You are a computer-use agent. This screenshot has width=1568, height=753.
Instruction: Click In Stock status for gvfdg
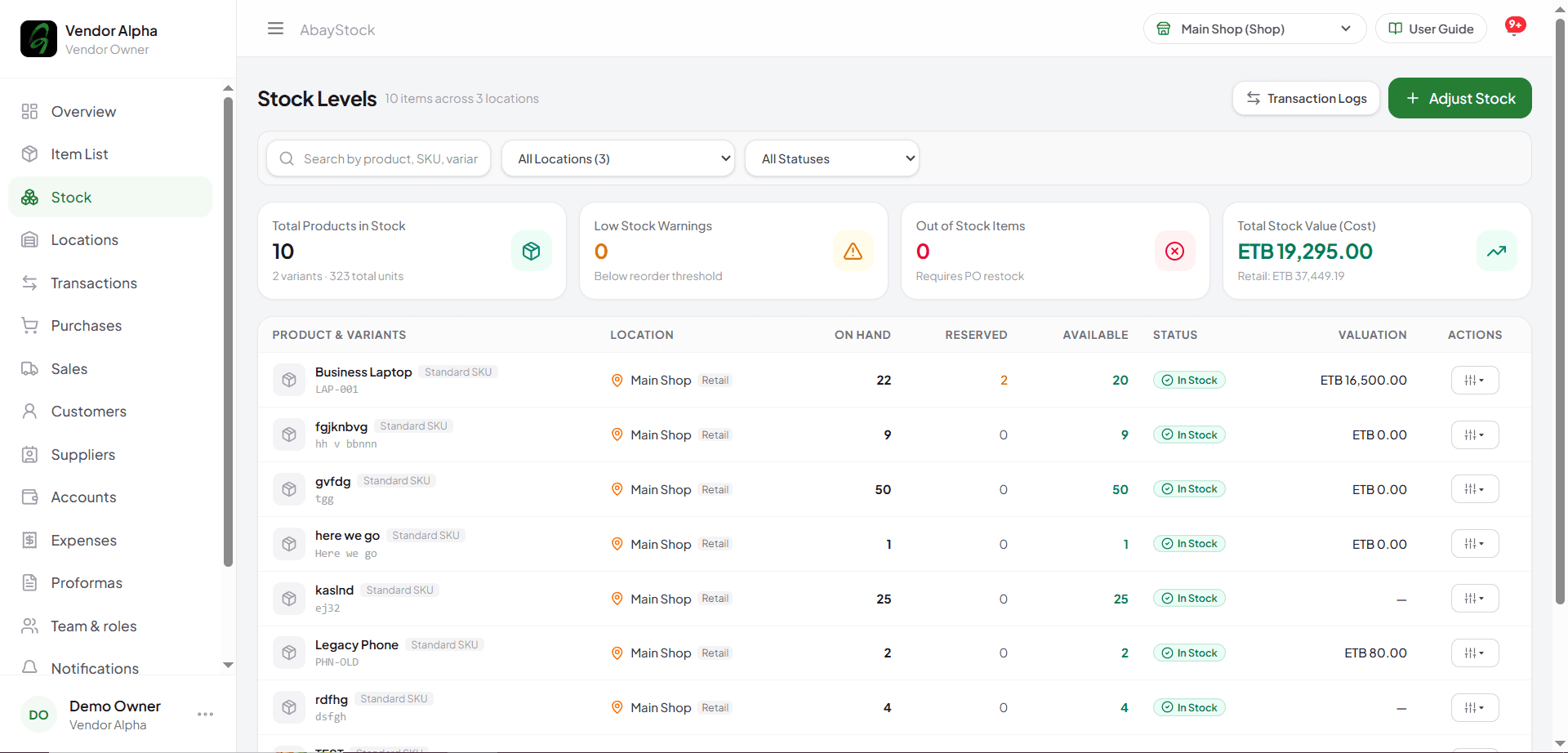1189,489
